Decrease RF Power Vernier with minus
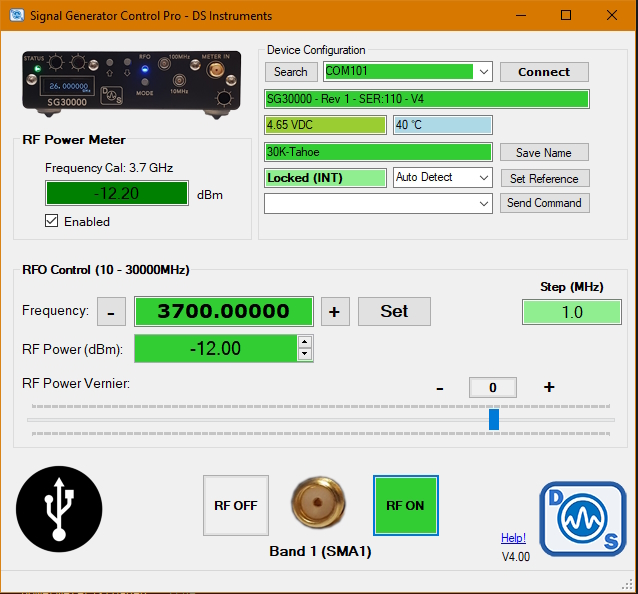Image resolution: width=638 pixels, height=594 pixels. click(x=439, y=387)
